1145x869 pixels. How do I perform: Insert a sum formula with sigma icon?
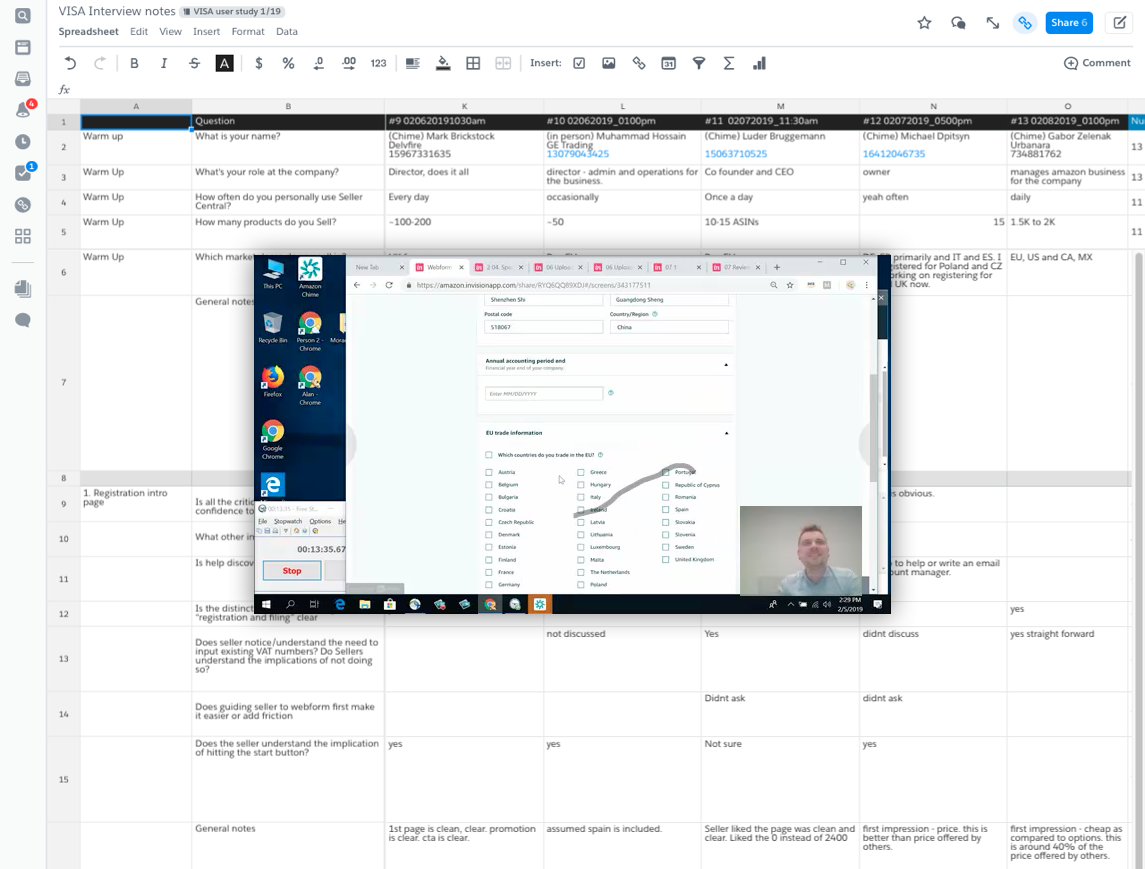click(x=729, y=64)
